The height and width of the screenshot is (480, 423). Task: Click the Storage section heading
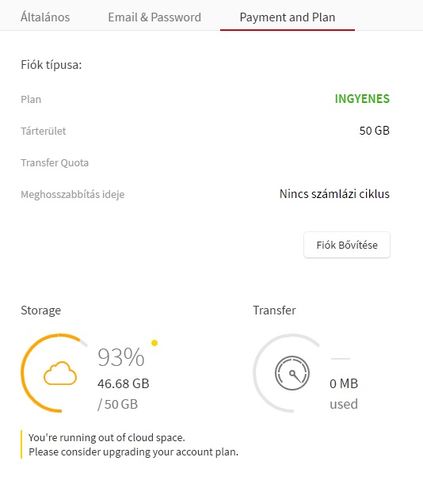[x=41, y=310]
